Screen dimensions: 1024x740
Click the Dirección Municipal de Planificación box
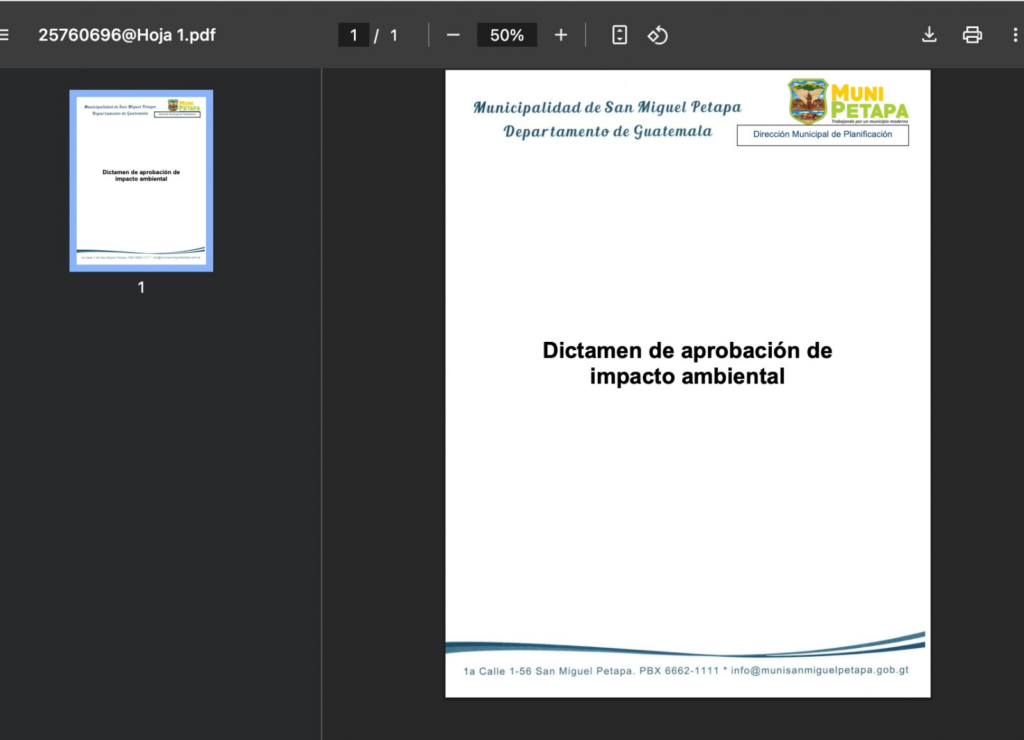pos(822,134)
